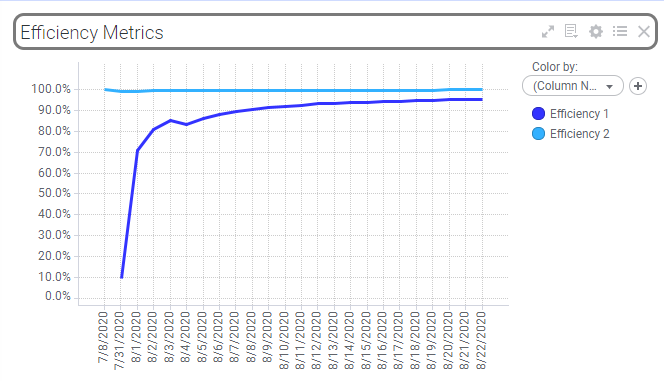Click the 40.0% y-axis label
Viewport: 664px width, 381px height.
pyautogui.click(x=54, y=214)
